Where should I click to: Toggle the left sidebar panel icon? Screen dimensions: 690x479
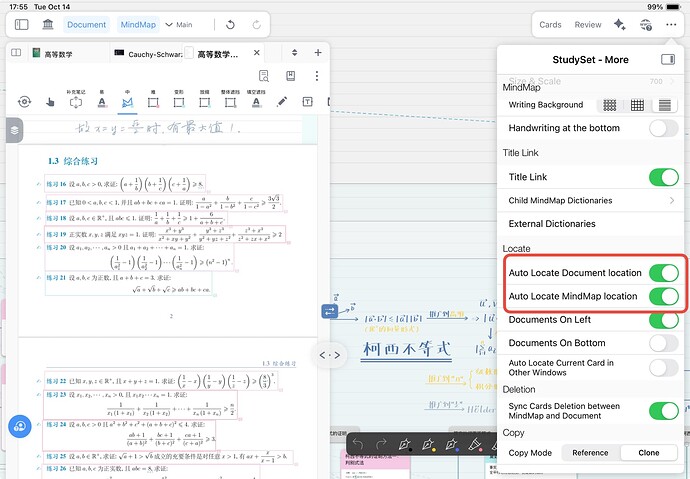point(22,24)
